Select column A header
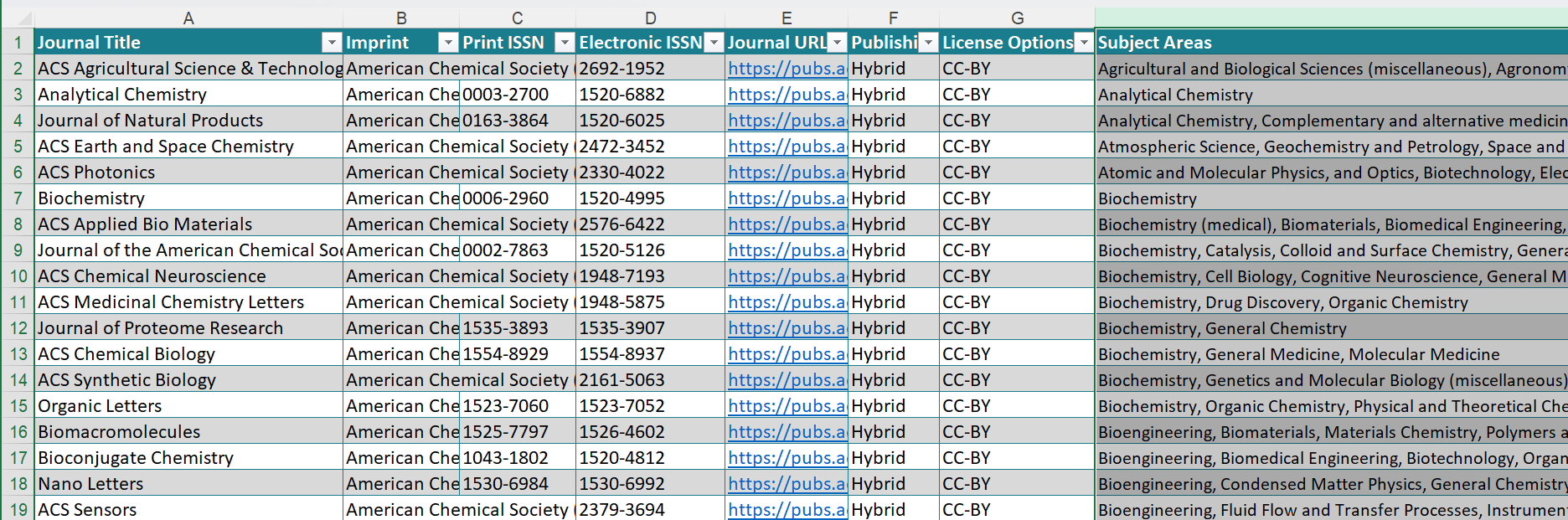Viewport: 1568px width, 520px height. pyautogui.click(x=188, y=18)
